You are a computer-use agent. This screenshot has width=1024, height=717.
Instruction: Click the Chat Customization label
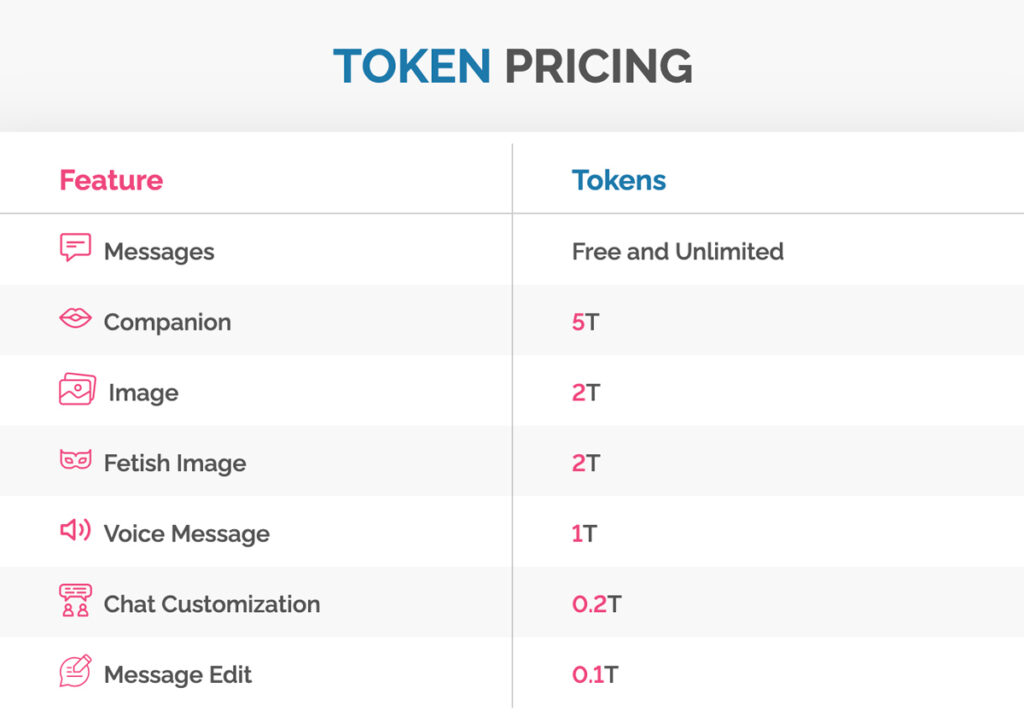coord(212,604)
